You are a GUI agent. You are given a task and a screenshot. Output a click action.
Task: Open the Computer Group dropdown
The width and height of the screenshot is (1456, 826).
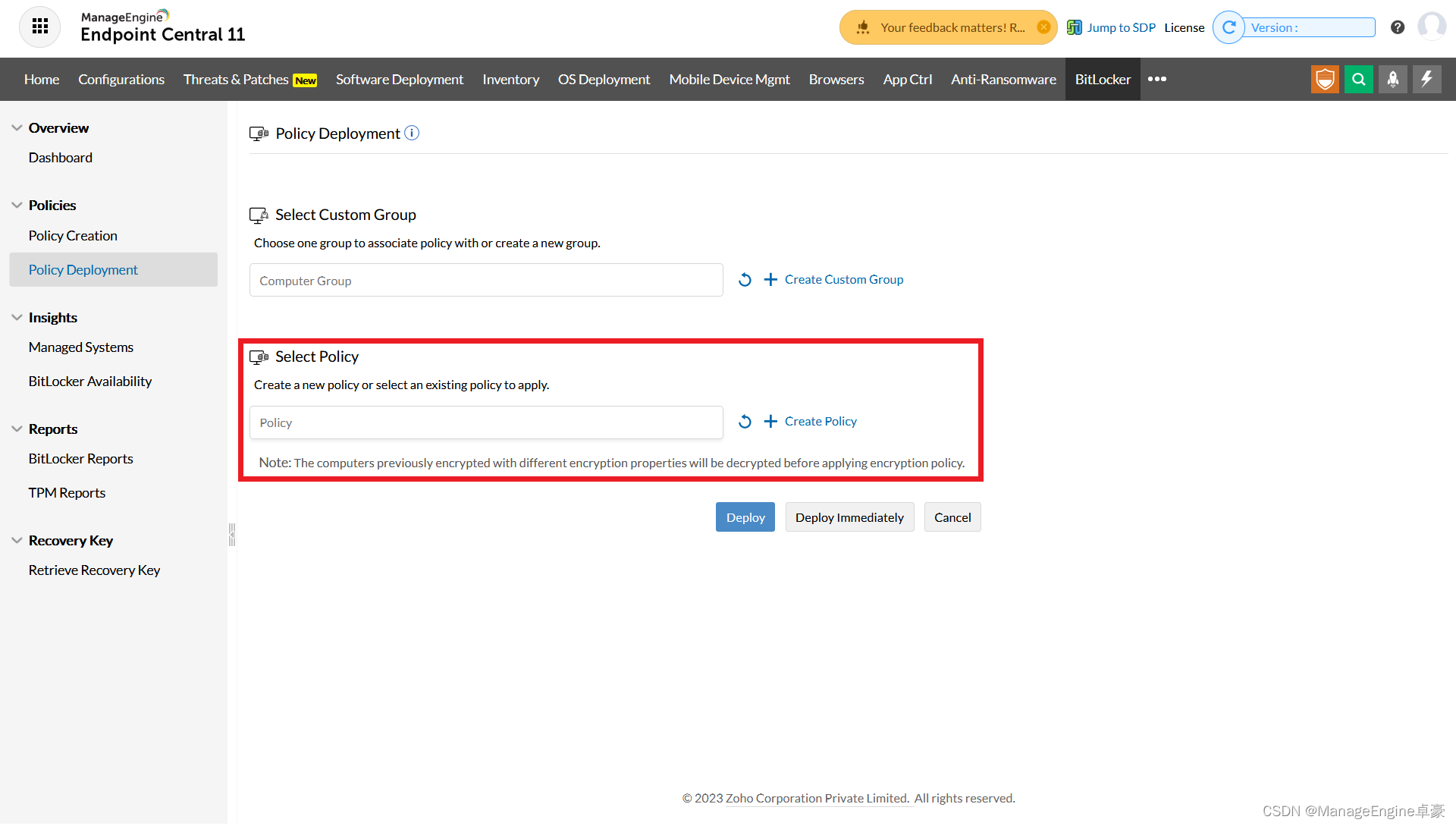point(486,281)
